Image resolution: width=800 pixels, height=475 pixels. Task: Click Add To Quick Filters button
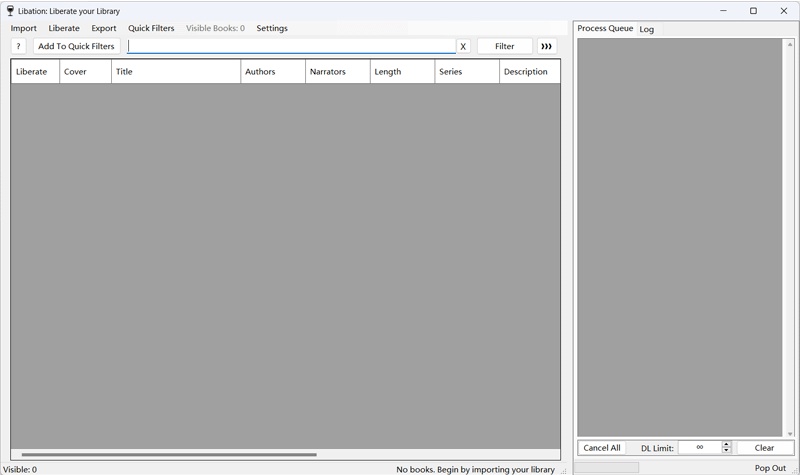77,46
